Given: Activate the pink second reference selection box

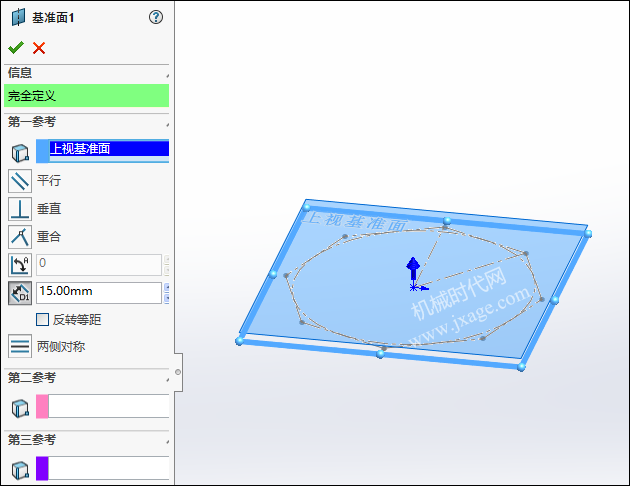Looking at the screenshot, I should coord(102,406).
